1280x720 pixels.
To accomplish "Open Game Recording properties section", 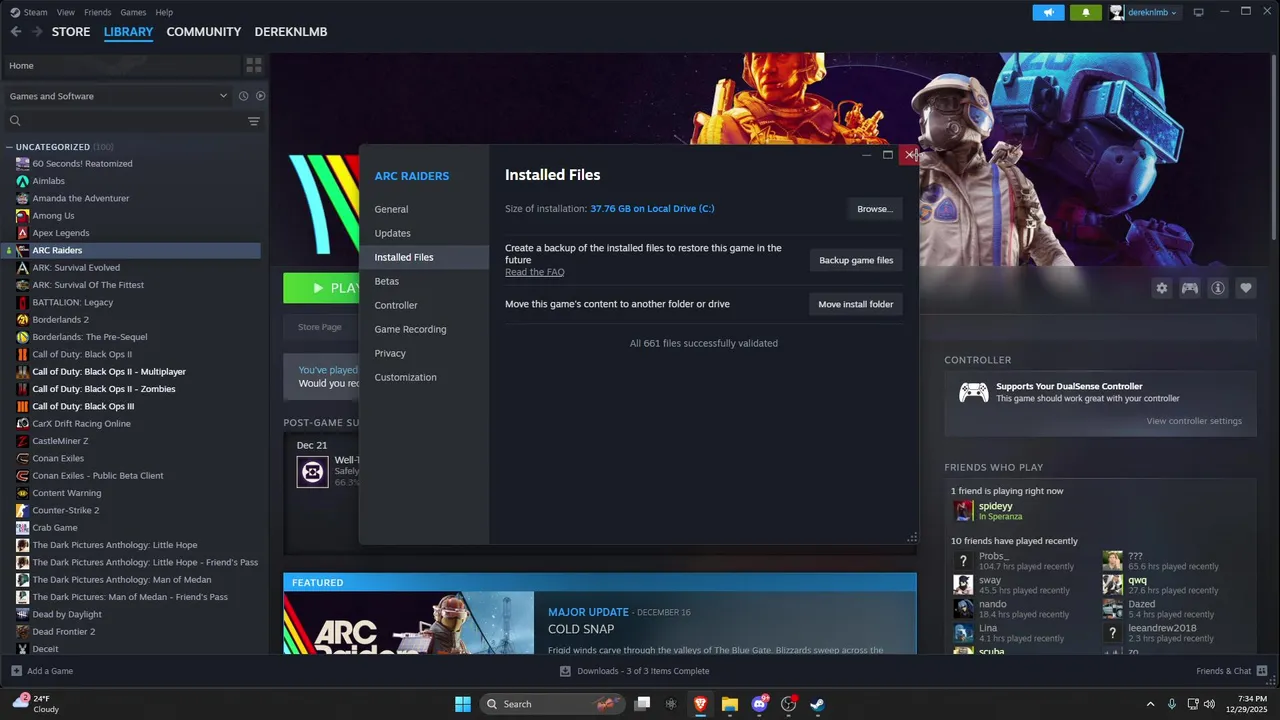I will [x=424, y=329].
